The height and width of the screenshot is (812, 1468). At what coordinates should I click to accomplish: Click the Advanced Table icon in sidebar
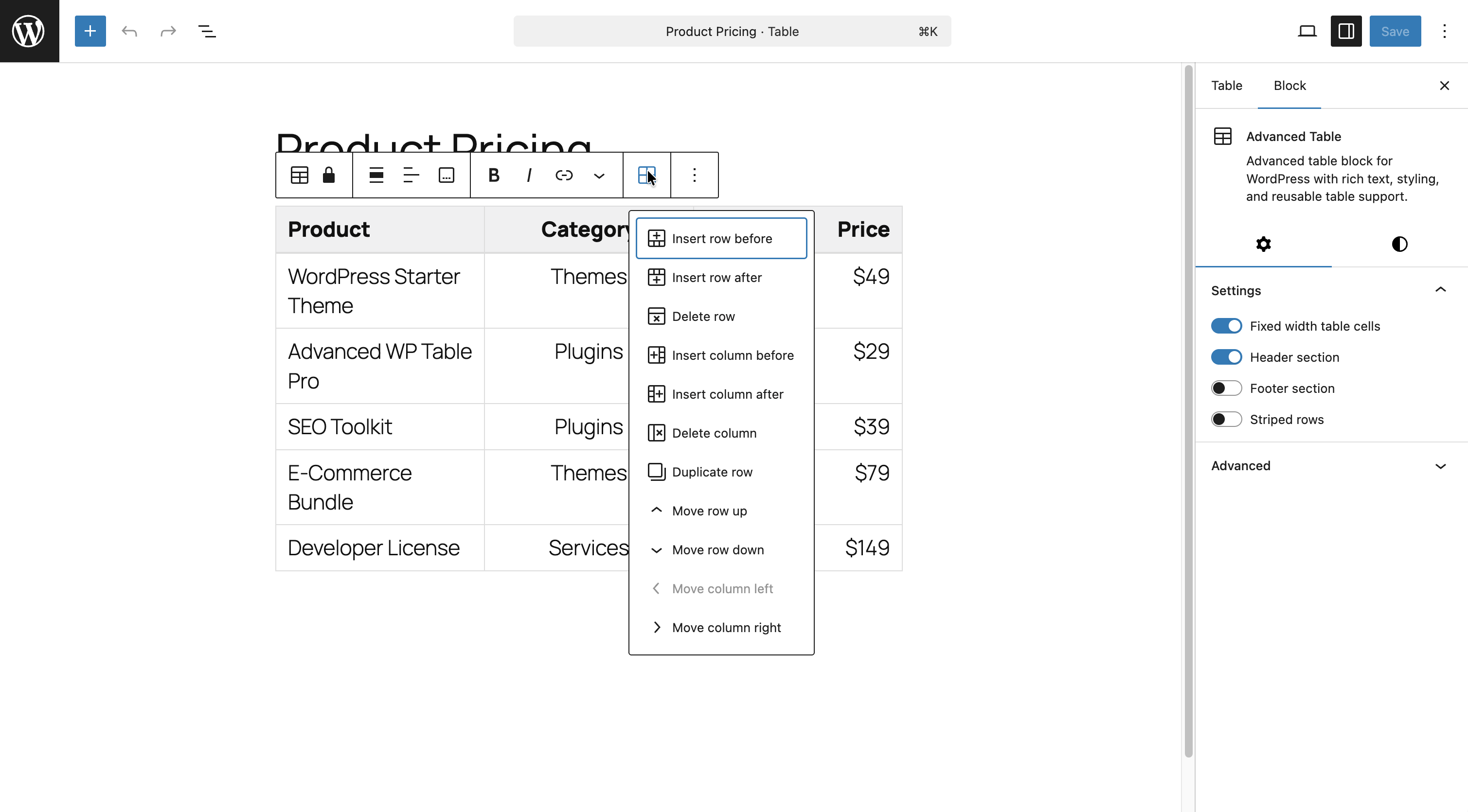pos(1222,136)
